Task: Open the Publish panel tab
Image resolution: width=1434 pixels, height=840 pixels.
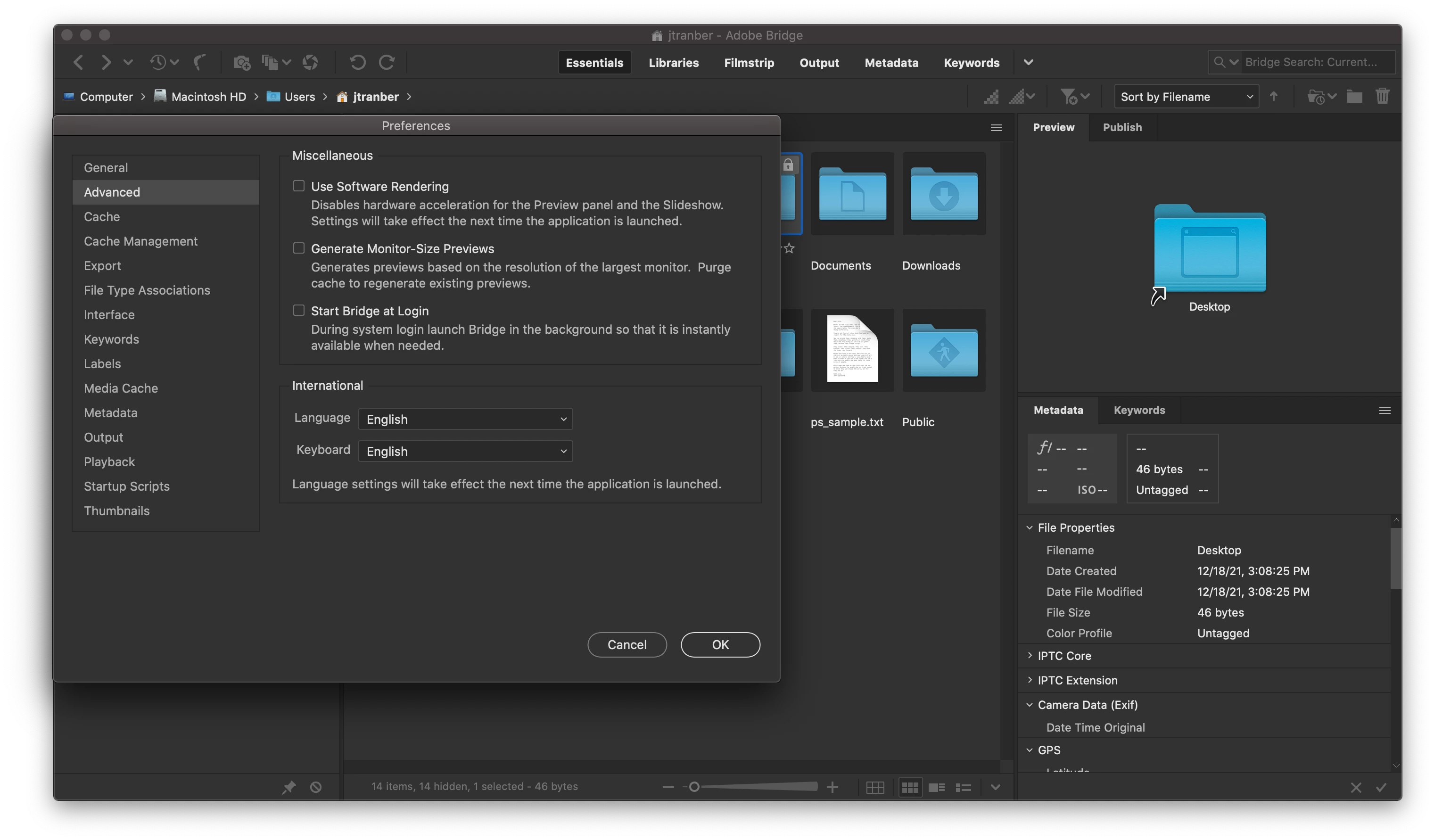Action: (x=1121, y=127)
